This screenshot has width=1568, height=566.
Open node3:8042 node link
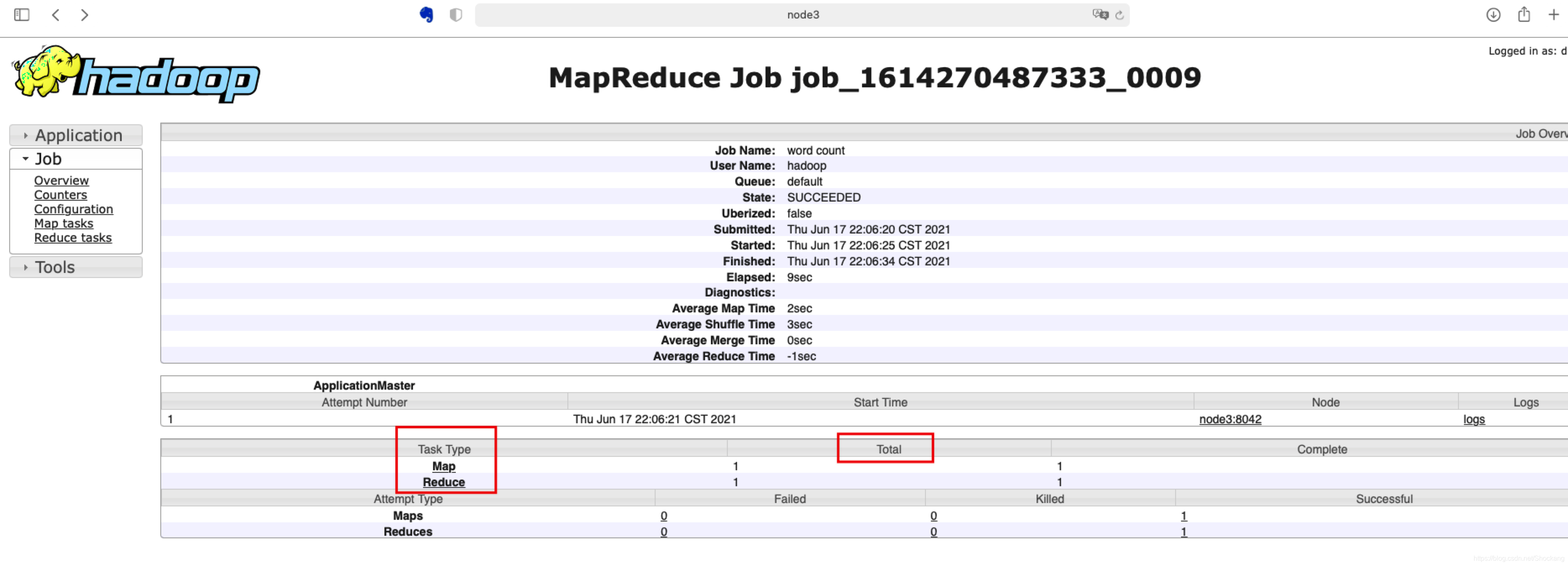(1230, 419)
